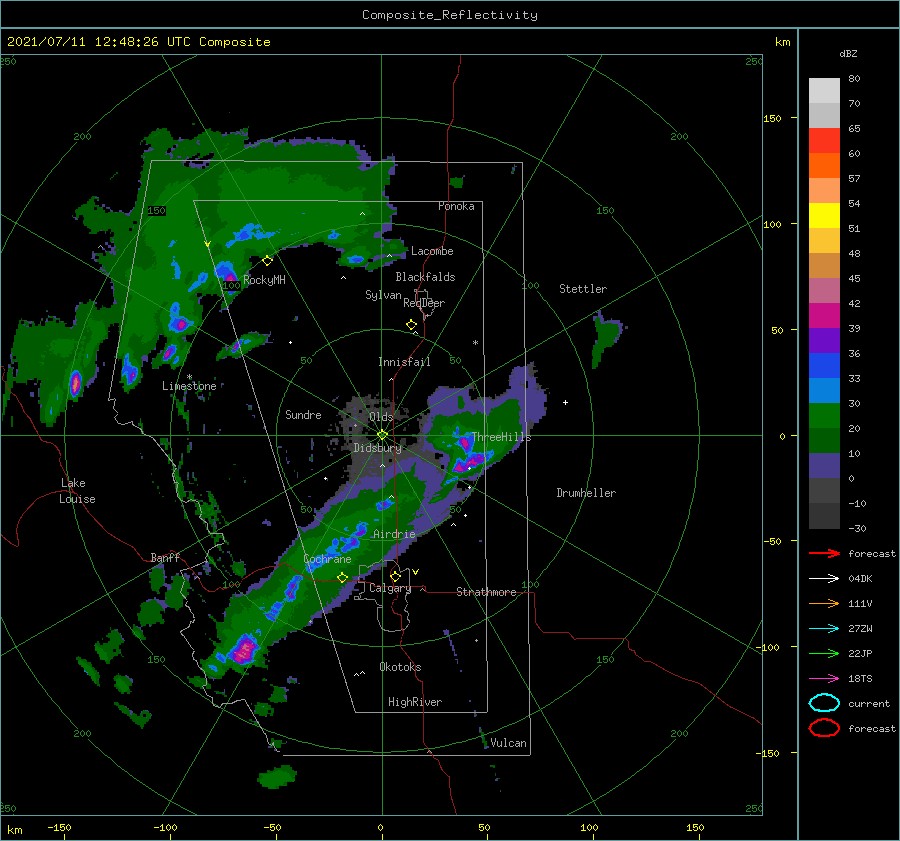Click the HighRiver town label
The width and height of the screenshot is (900, 841).
point(415,702)
